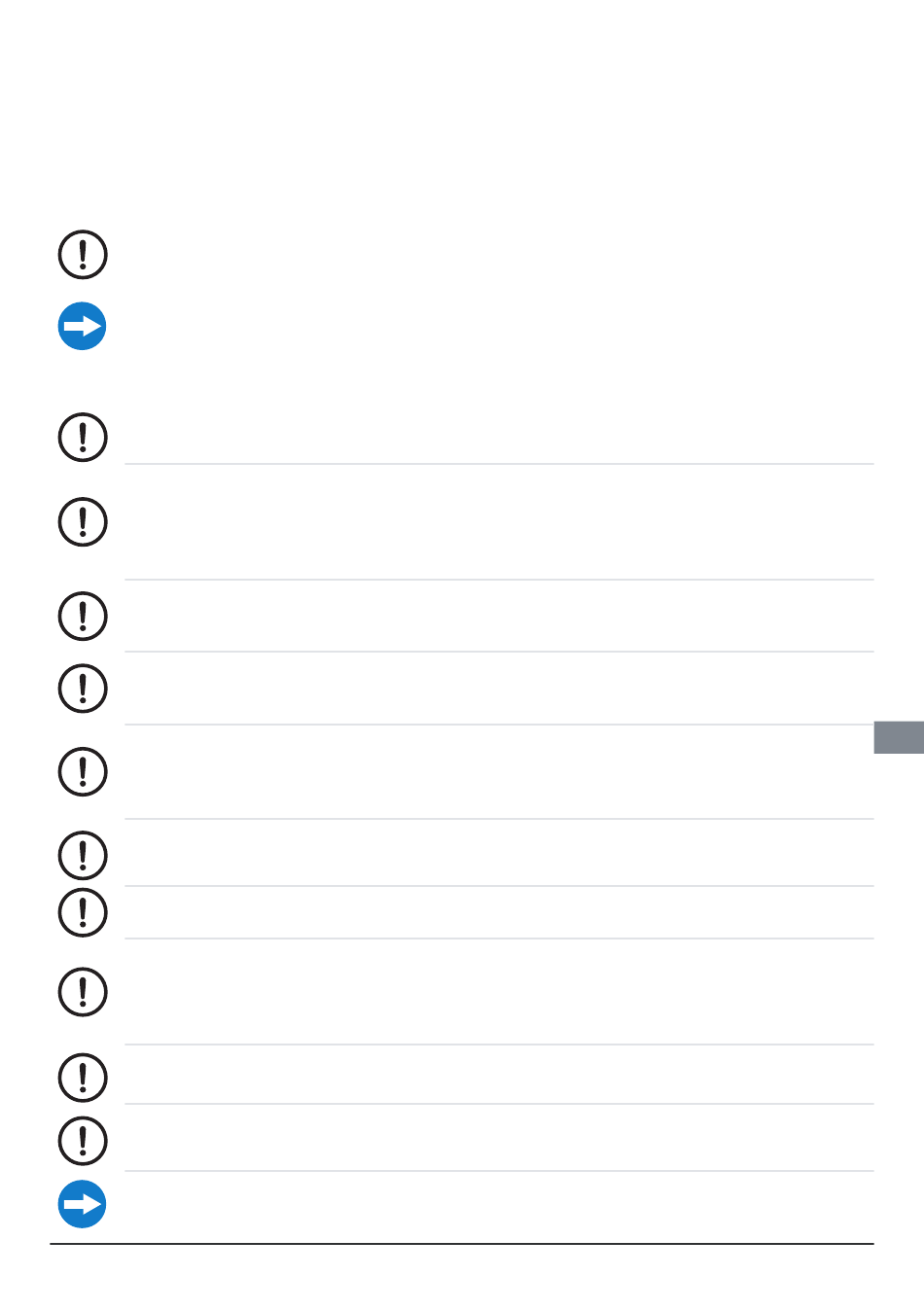Image resolution: width=924 pixels, height=1311 pixels.
Task: Select the eighth exclamation icon from top
Action: pyautogui.click(x=83, y=912)
